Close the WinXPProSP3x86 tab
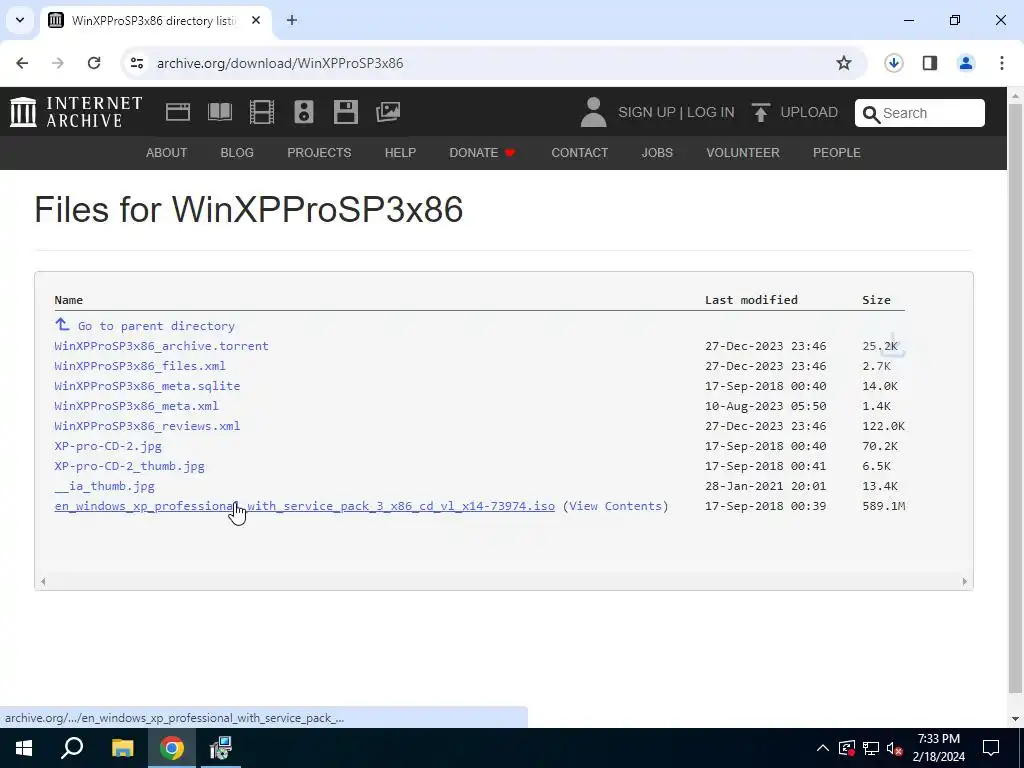Image resolution: width=1024 pixels, height=768 pixels. click(x=256, y=20)
